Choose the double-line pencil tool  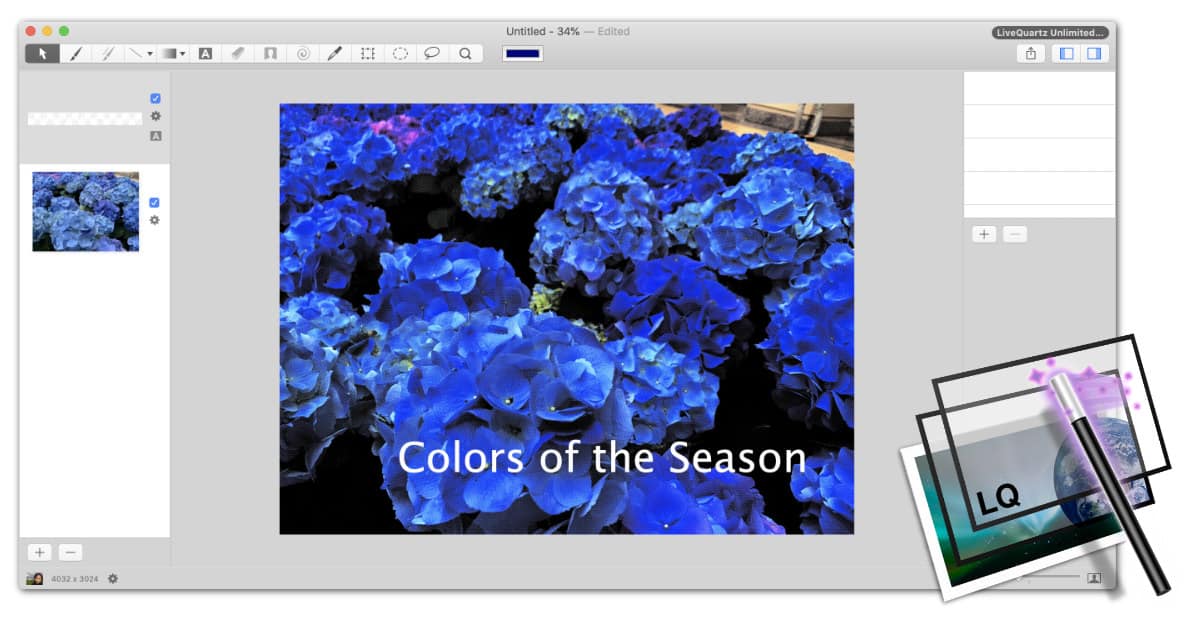pos(107,54)
